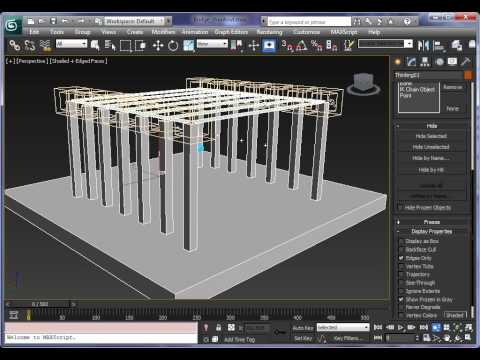Enable the Display as Box checkbox
The height and width of the screenshot is (360, 480).
(x=402, y=241)
